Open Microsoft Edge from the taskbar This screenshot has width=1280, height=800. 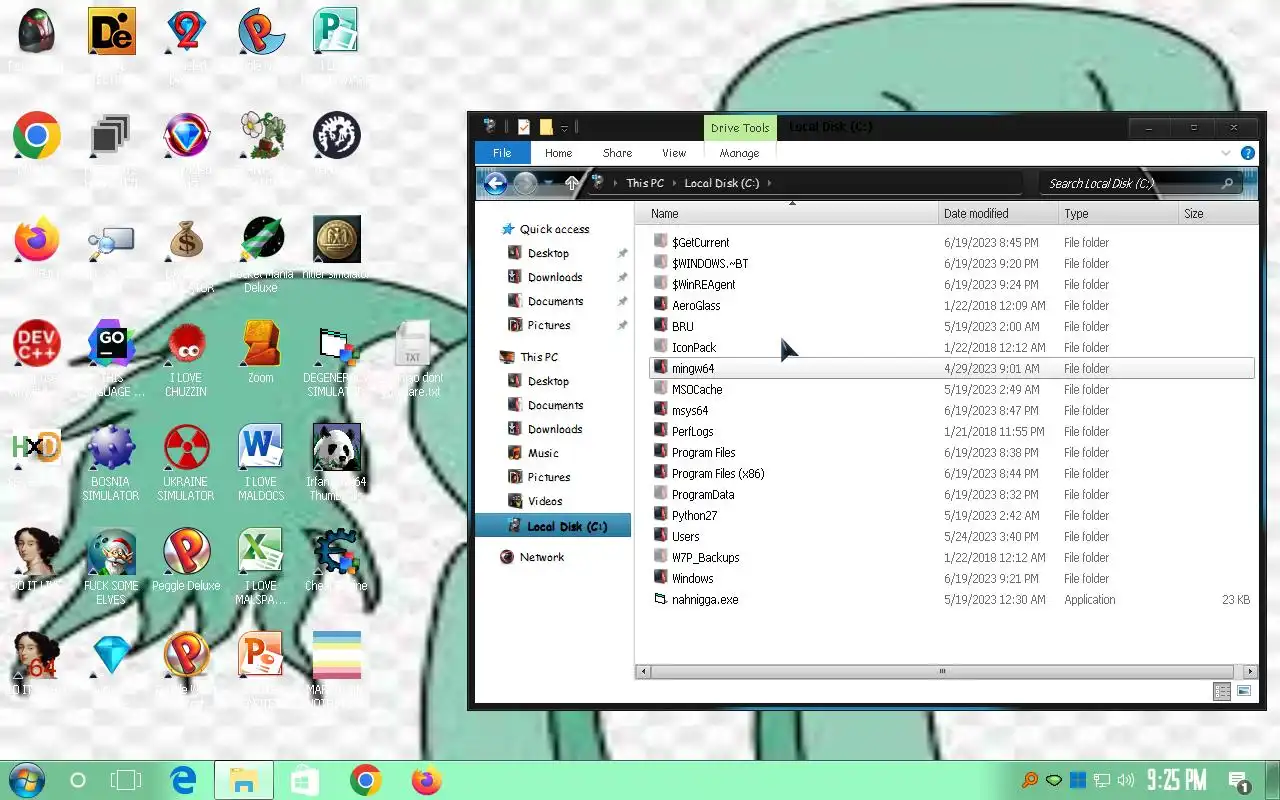click(x=183, y=780)
